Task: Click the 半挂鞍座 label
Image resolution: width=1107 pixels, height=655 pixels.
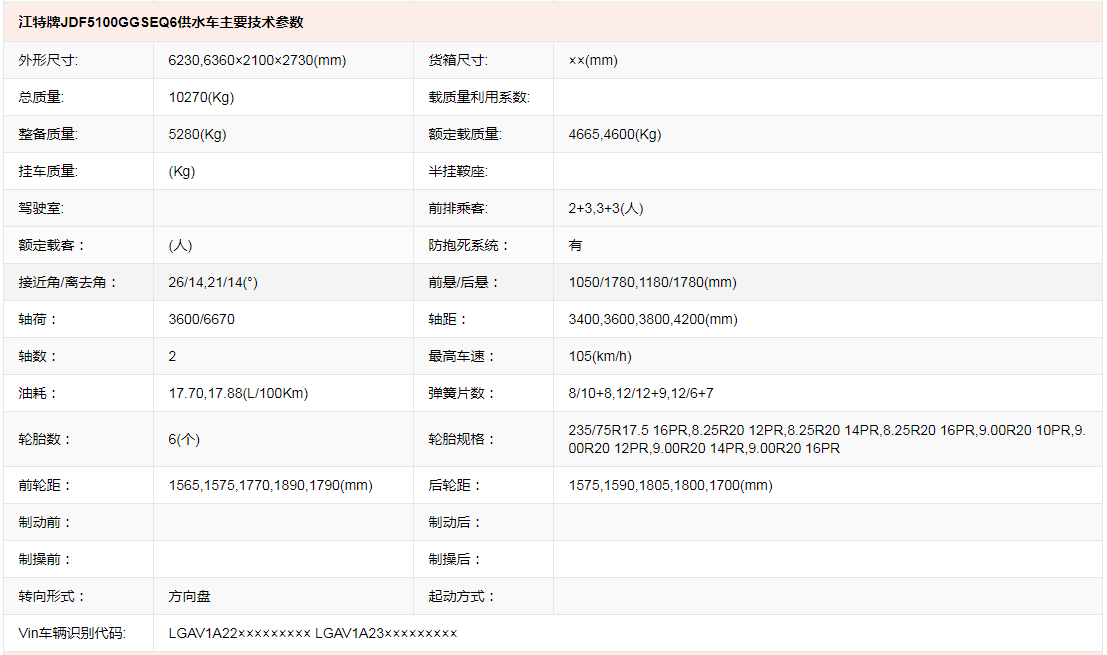Action: (x=458, y=172)
